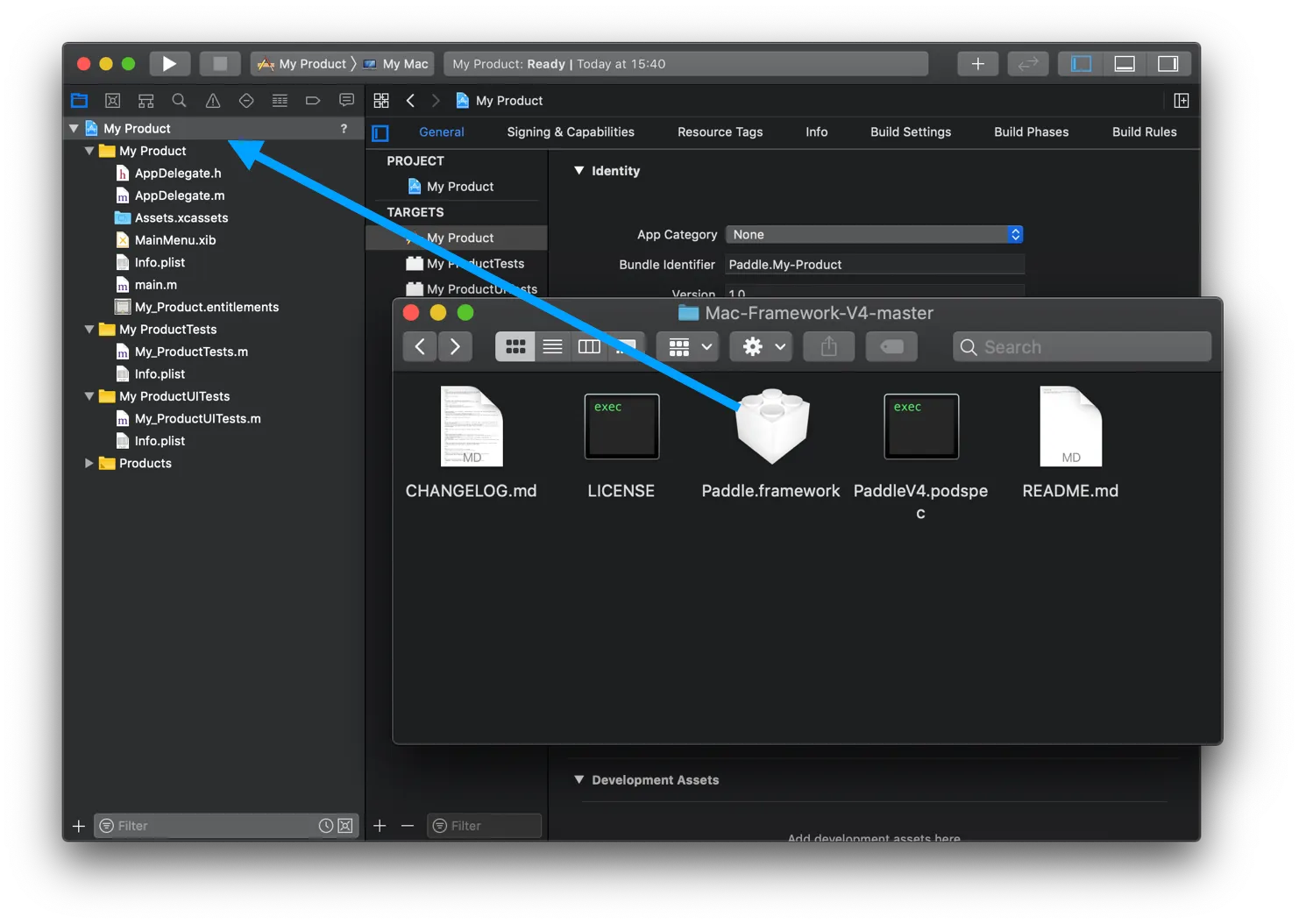
Task: Open the Issue navigator warning icon
Action: pyautogui.click(x=213, y=101)
